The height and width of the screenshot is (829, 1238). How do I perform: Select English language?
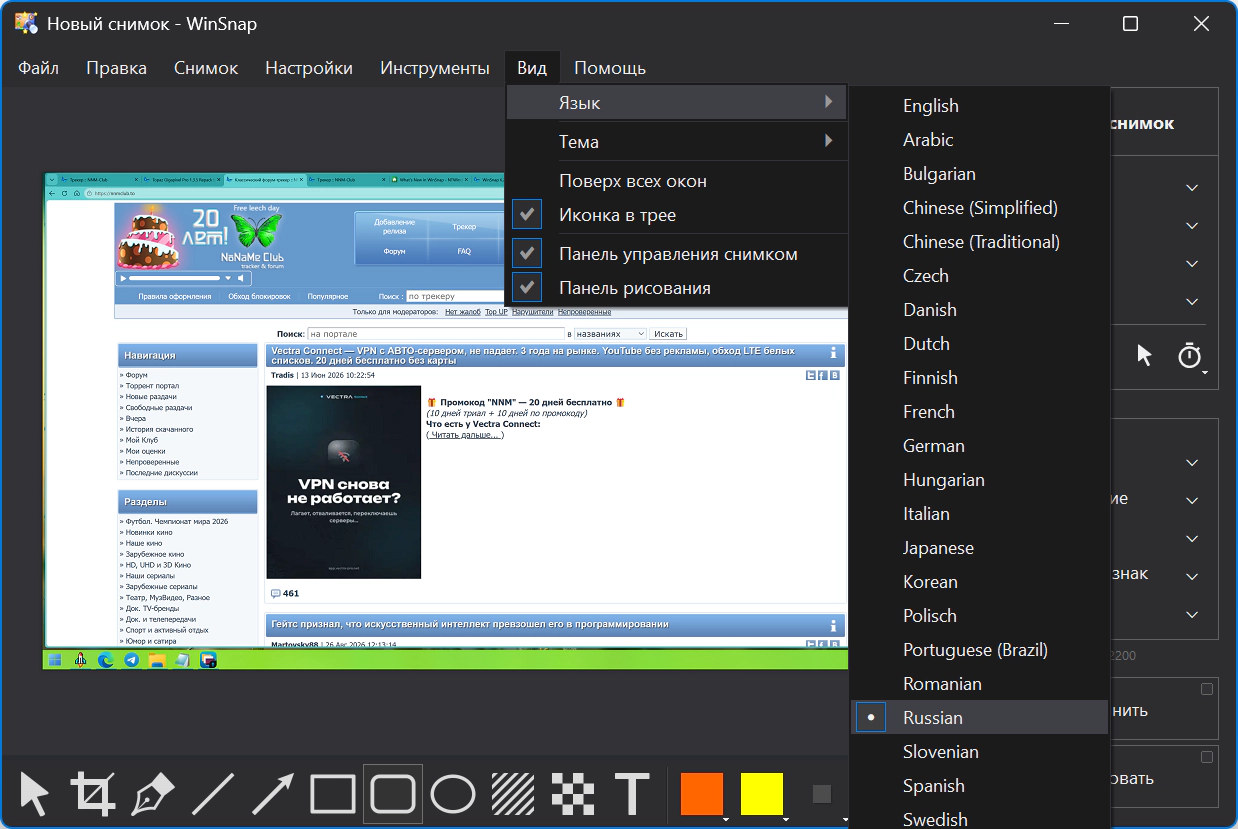(979, 106)
